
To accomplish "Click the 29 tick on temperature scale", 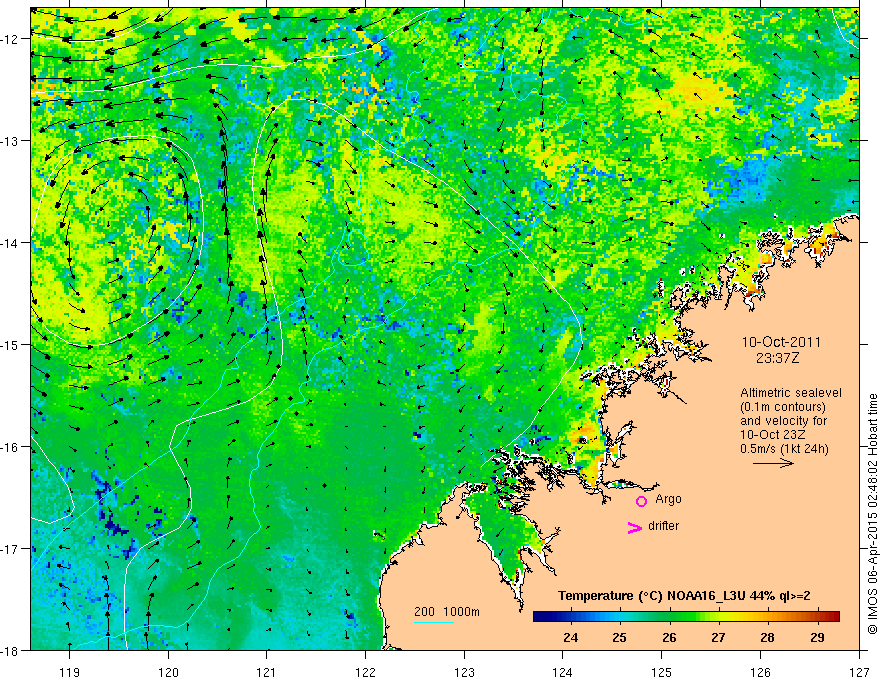I will tap(817, 637).
